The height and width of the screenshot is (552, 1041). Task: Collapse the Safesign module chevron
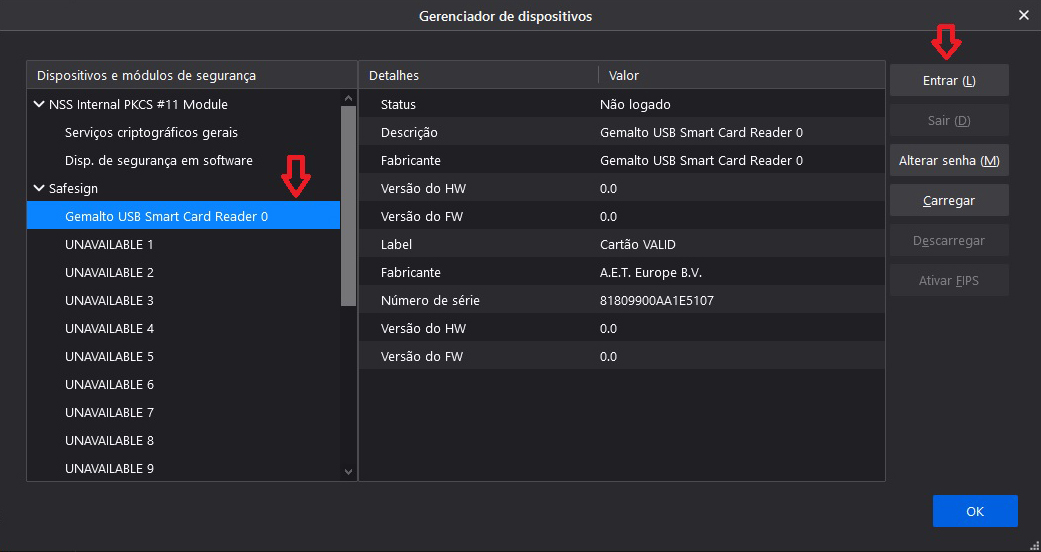click(x=39, y=189)
